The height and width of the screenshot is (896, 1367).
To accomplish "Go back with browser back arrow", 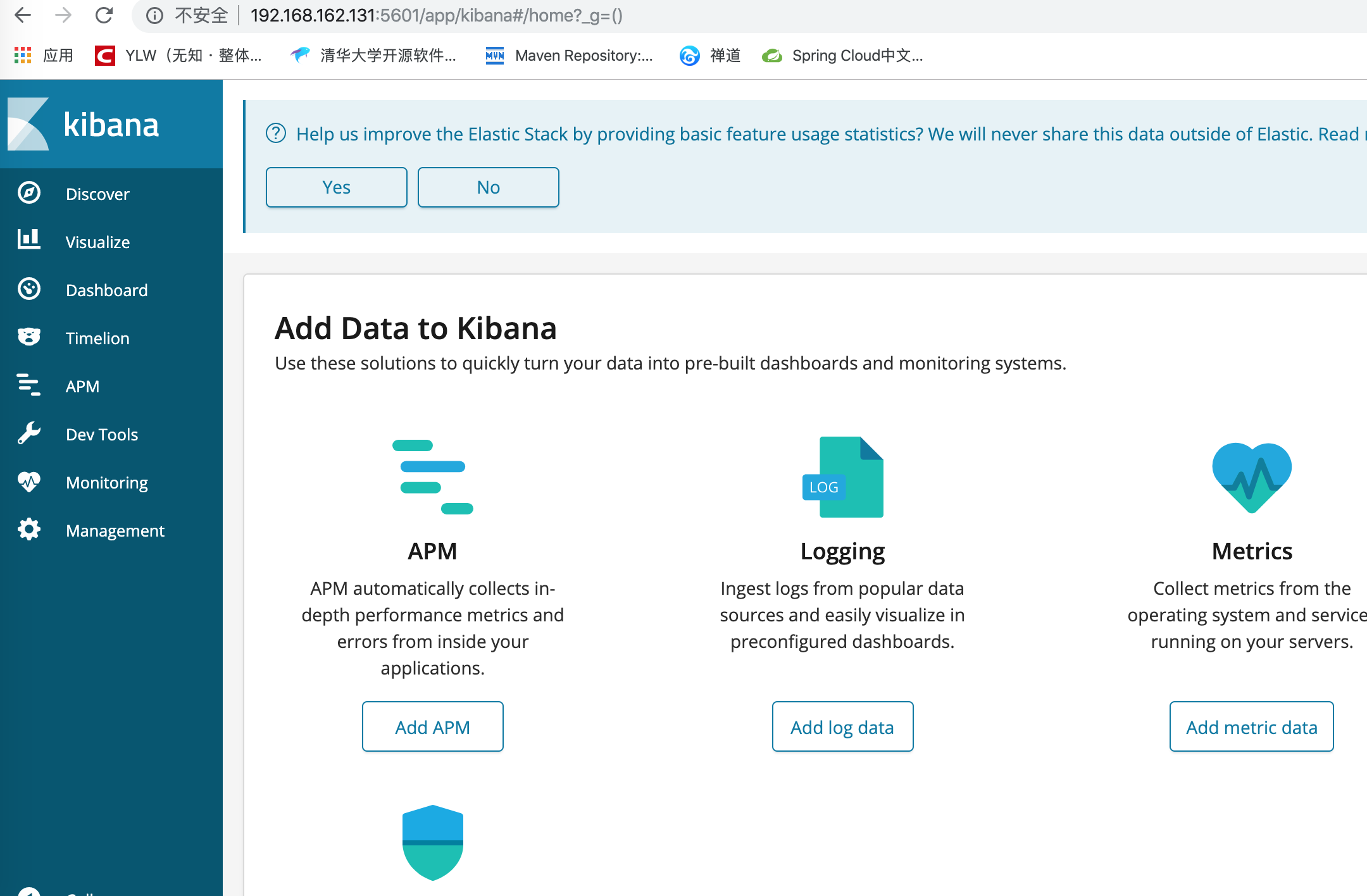I will point(23,15).
